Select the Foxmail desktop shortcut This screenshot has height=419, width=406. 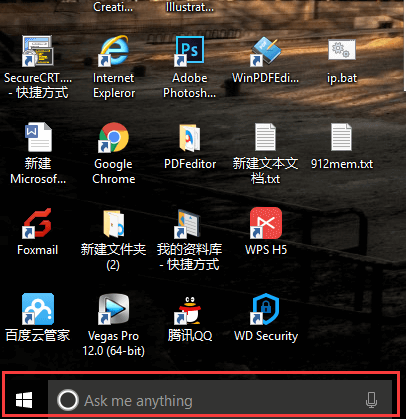pos(37,223)
